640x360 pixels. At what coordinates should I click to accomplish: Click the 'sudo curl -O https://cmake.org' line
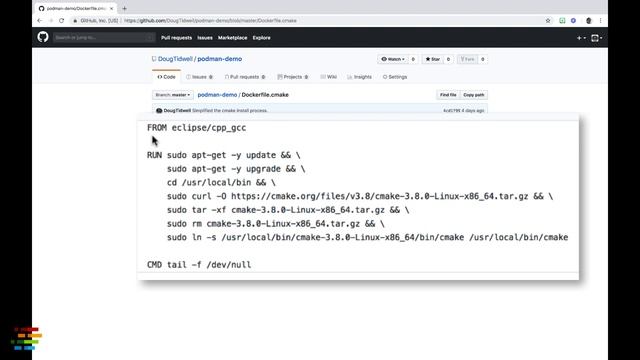360,196
